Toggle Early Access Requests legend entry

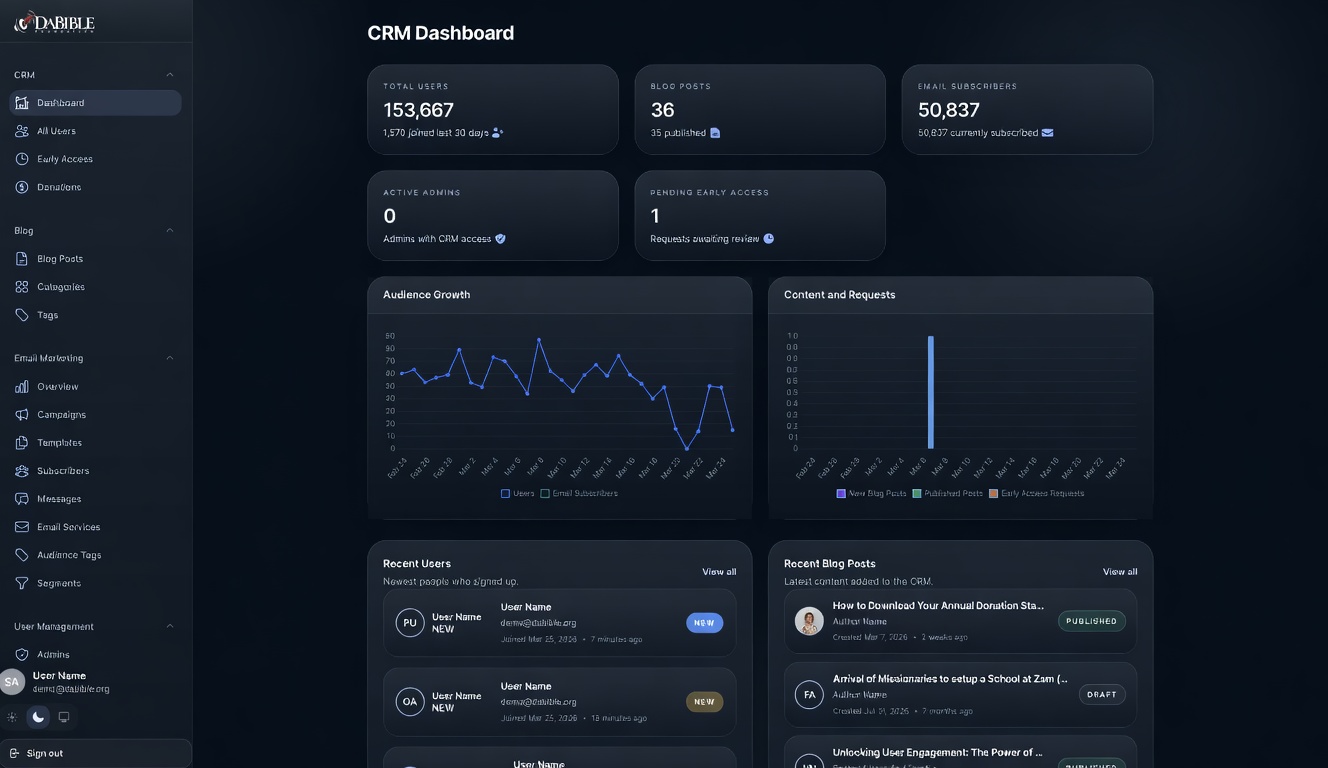pos(1036,493)
